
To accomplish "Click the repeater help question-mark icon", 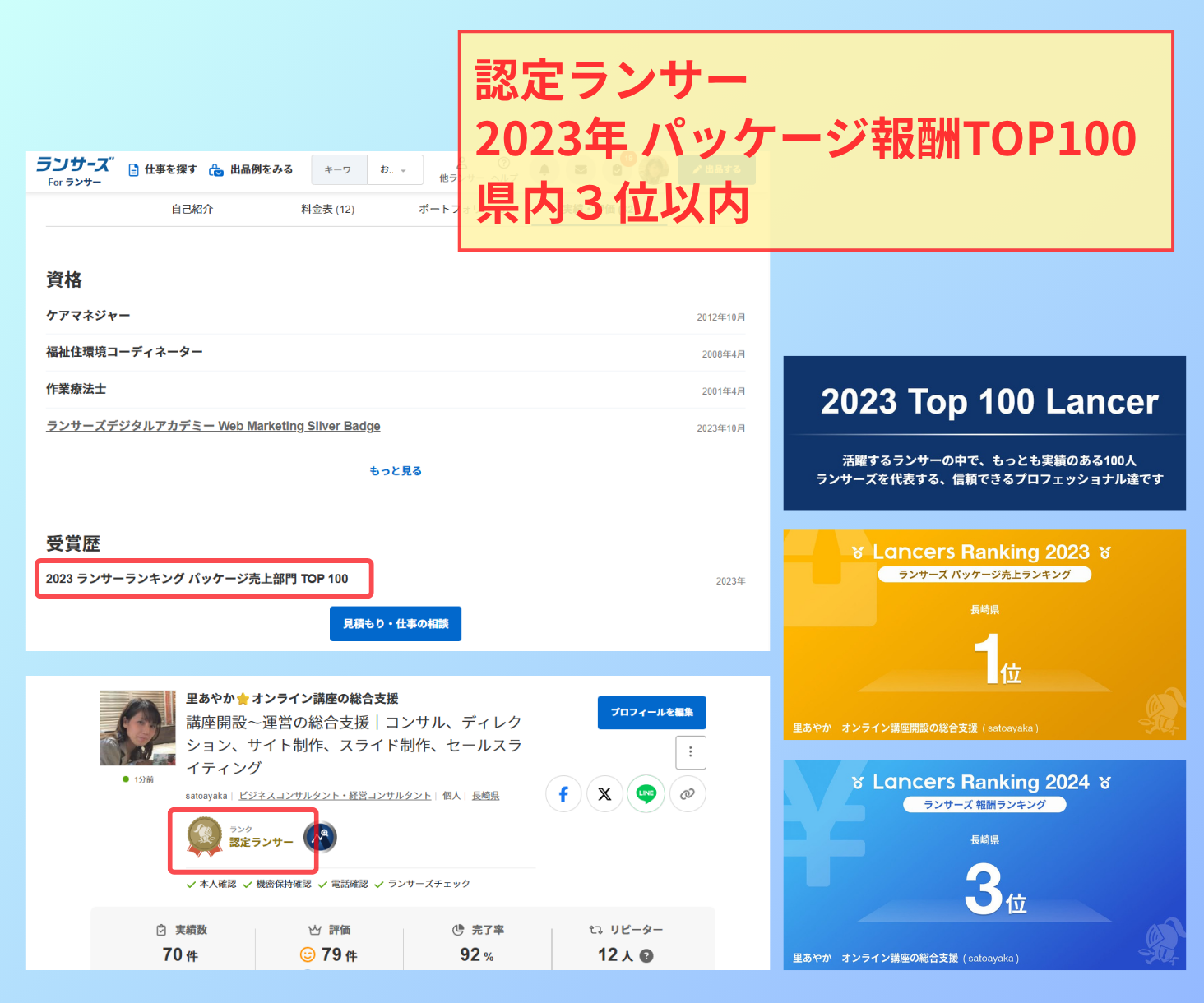I will [646, 955].
